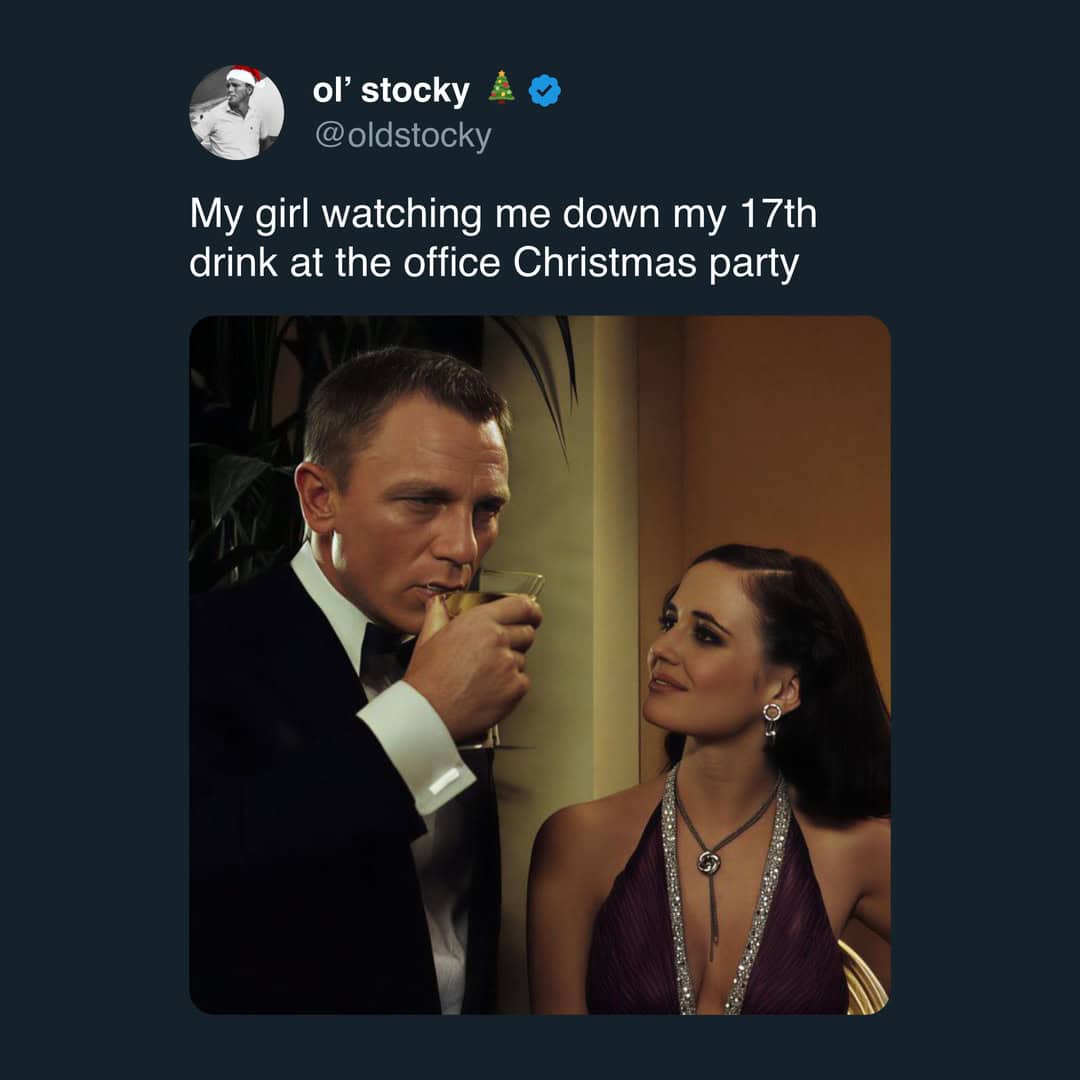
Task: Open the @oldstocky handle link
Action: (x=403, y=135)
